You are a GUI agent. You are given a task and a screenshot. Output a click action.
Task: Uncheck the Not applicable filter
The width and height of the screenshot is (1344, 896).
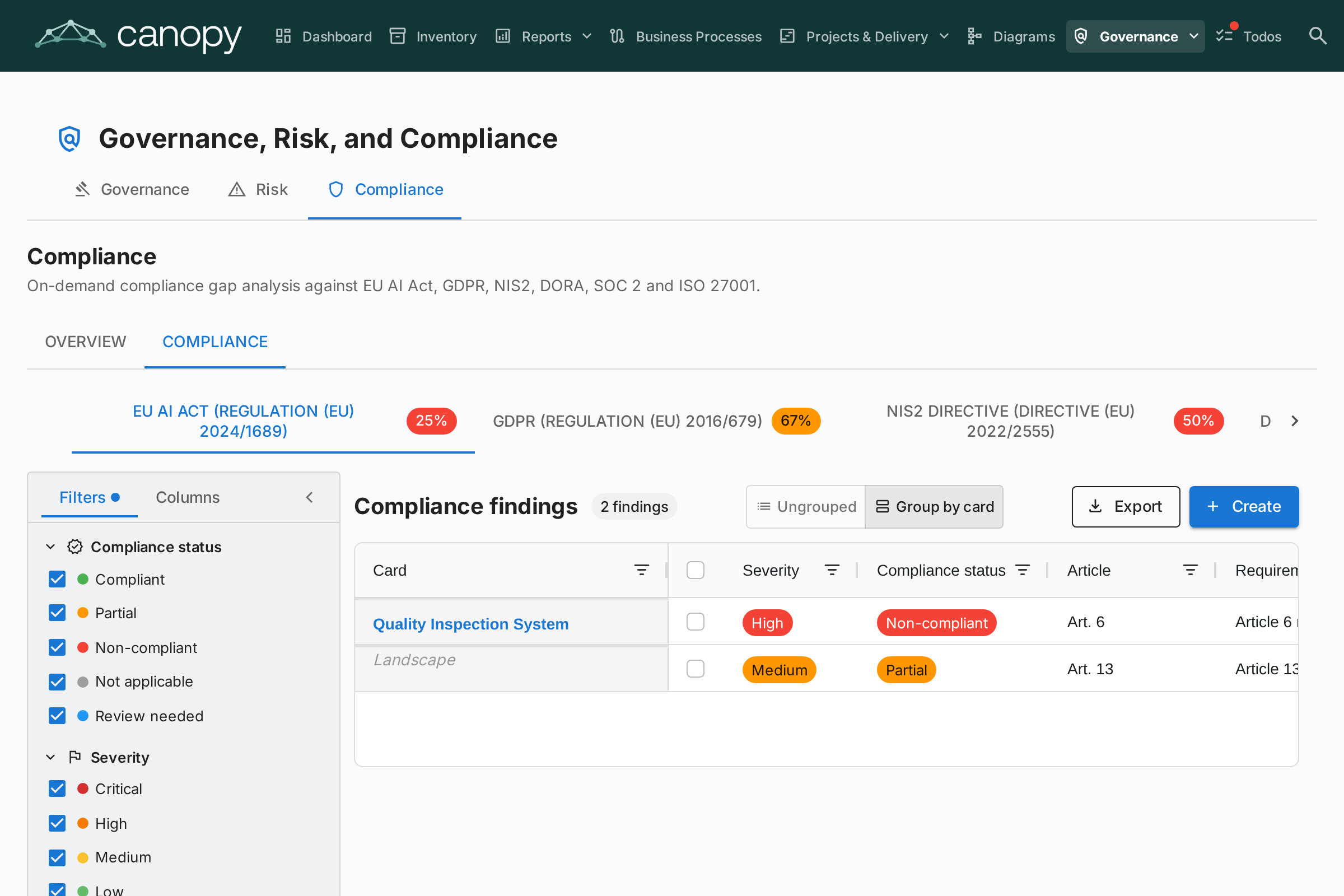click(x=57, y=681)
